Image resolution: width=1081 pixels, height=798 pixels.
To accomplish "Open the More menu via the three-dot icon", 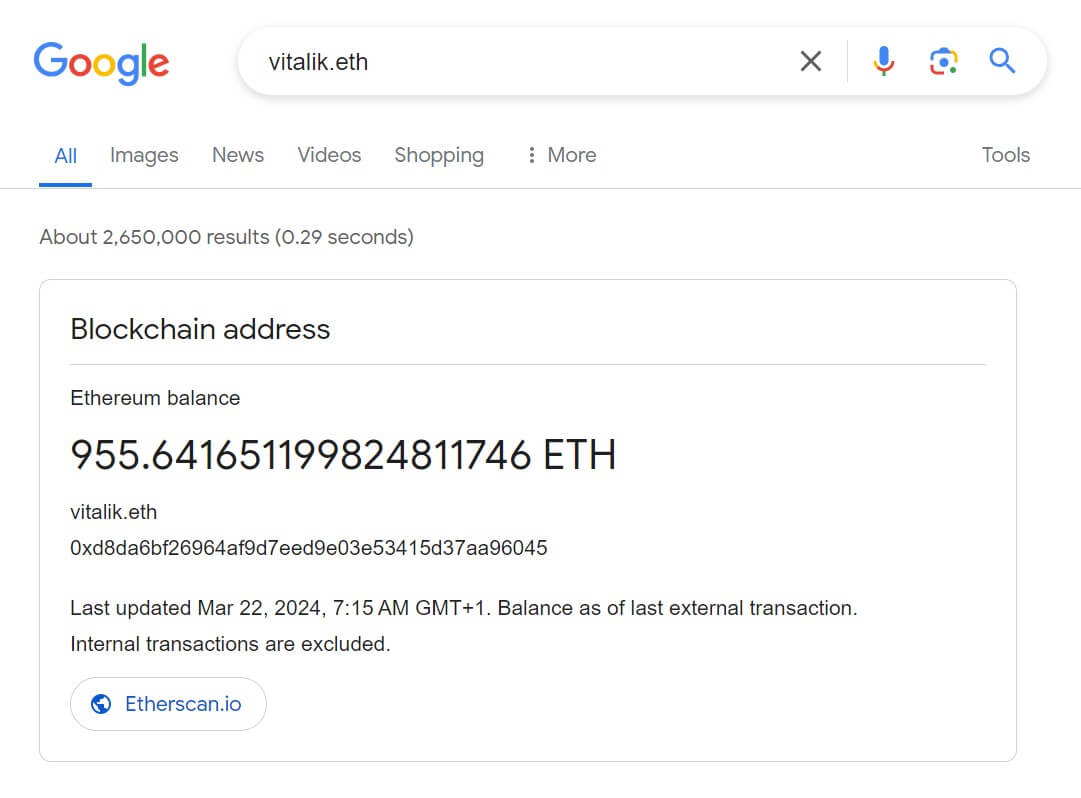I will pyautogui.click(x=532, y=155).
